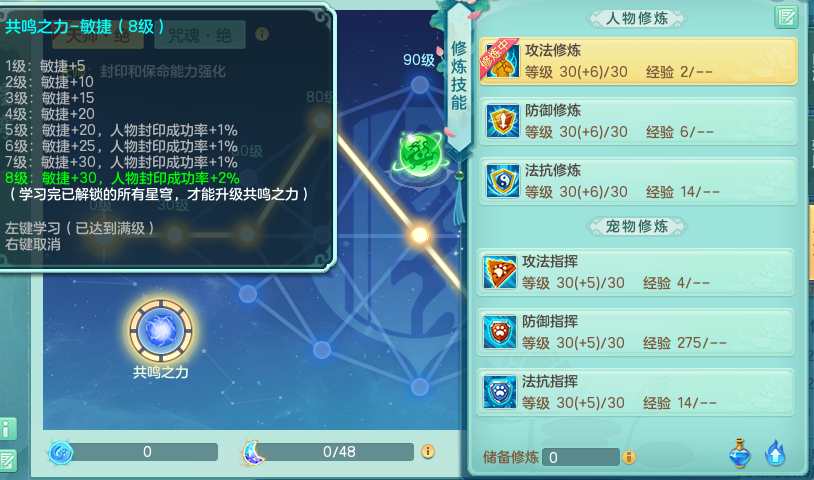Click the 防御修炼 shield icon

(502, 121)
